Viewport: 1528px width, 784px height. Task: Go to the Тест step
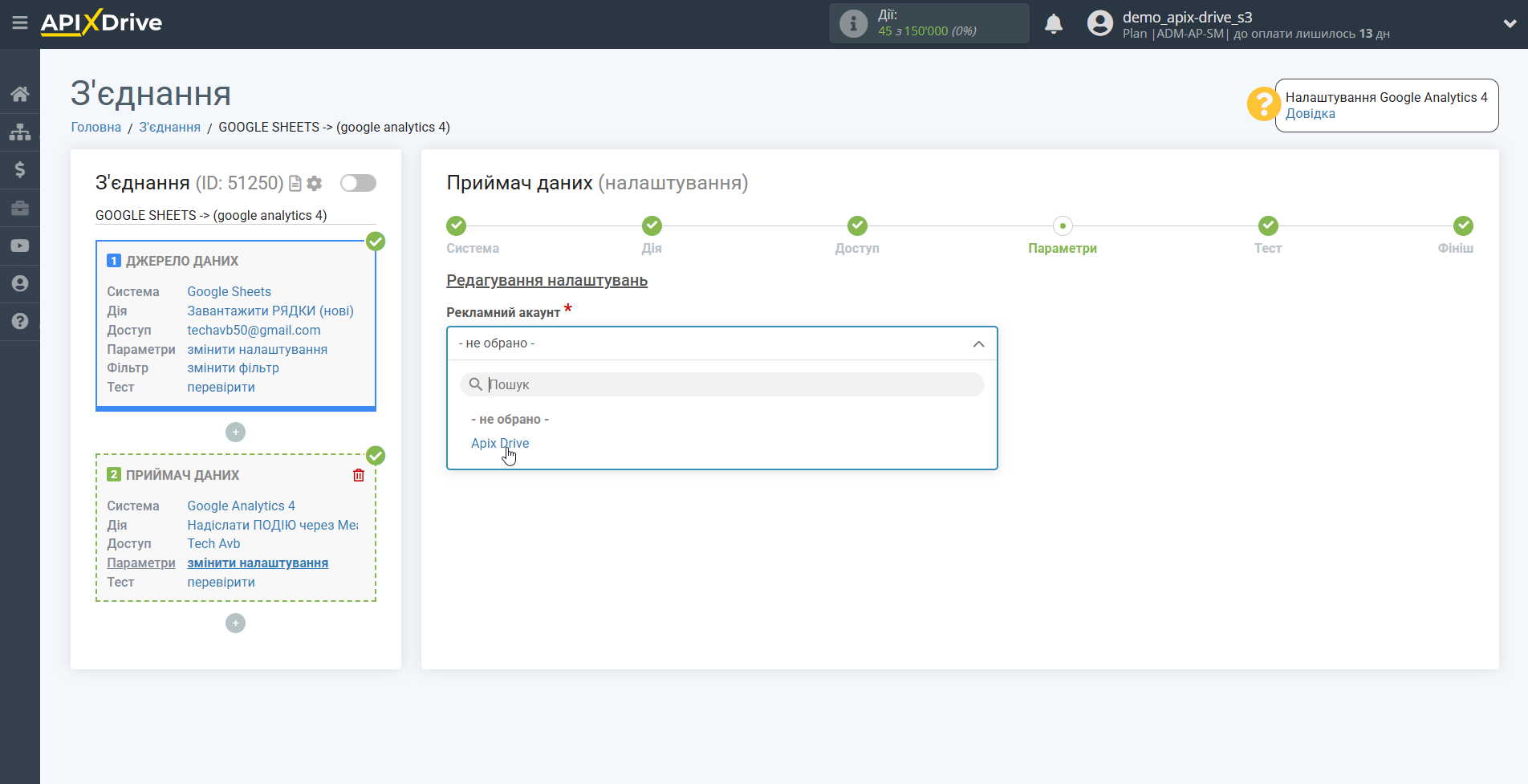pos(1268,225)
